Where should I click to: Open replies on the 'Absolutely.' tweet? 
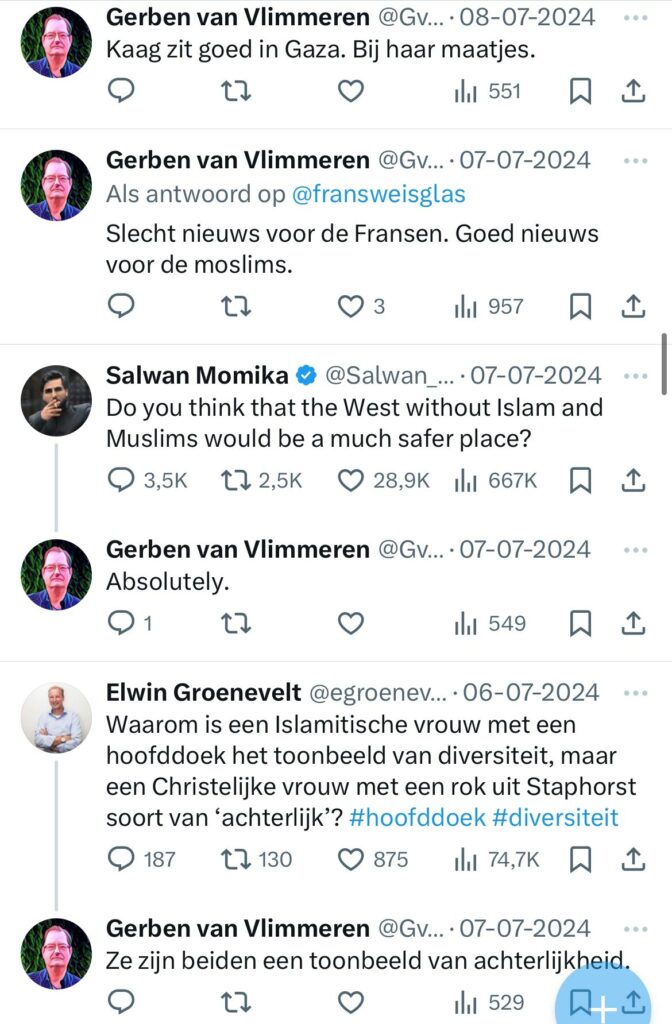[121, 623]
